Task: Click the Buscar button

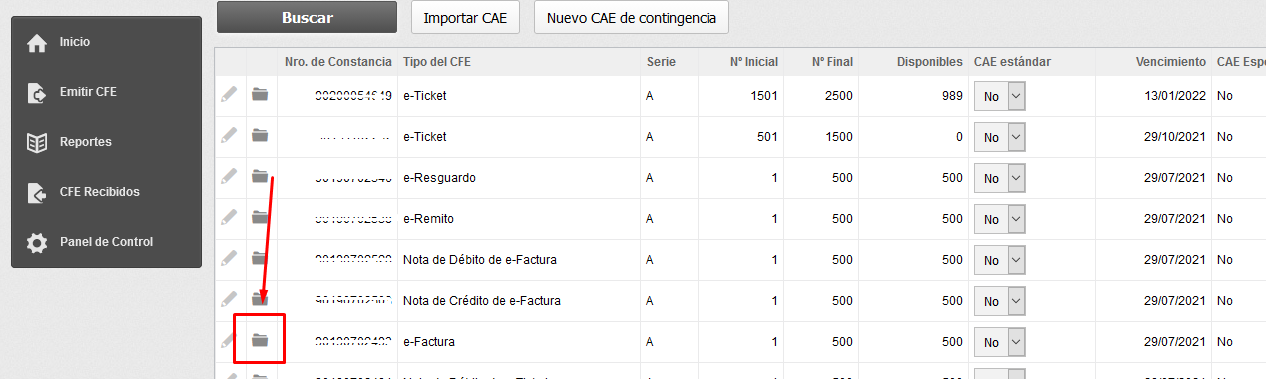Action: [307, 17]
